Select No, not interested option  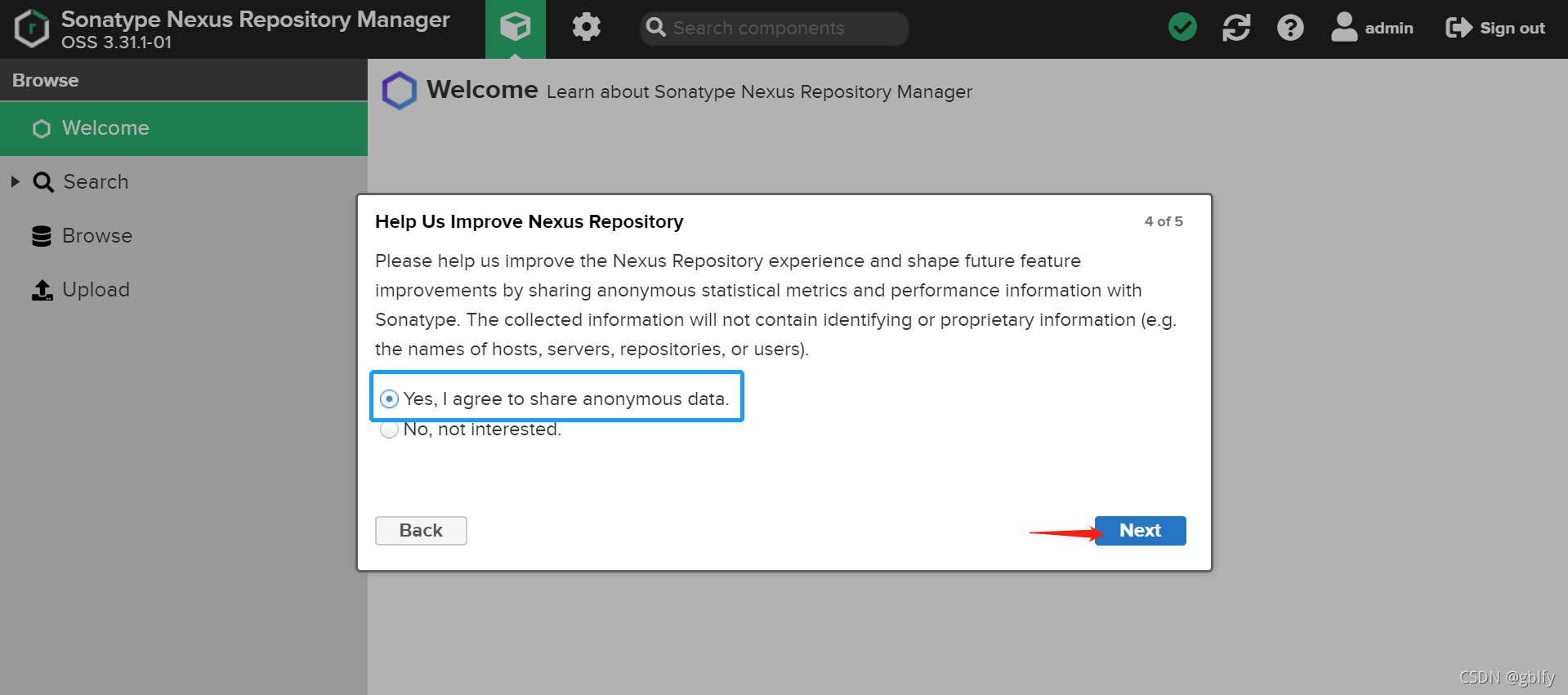pos(389,430)
